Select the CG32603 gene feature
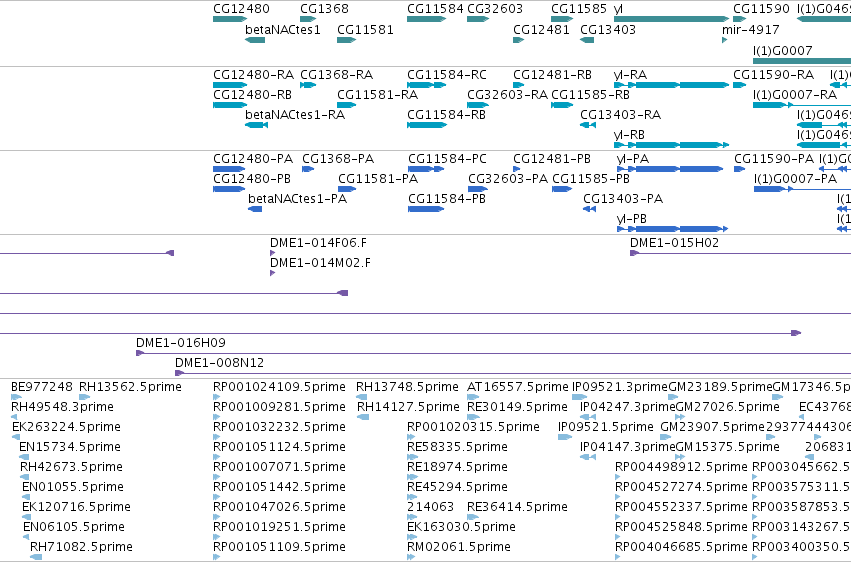Screen dimensions: 851x562 pyautogui.click(x=478, y=19)
